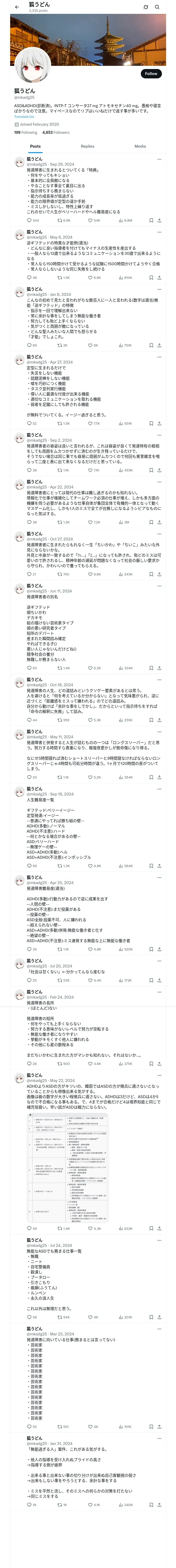Open the 4,653 Followers list

pos(56,132)
